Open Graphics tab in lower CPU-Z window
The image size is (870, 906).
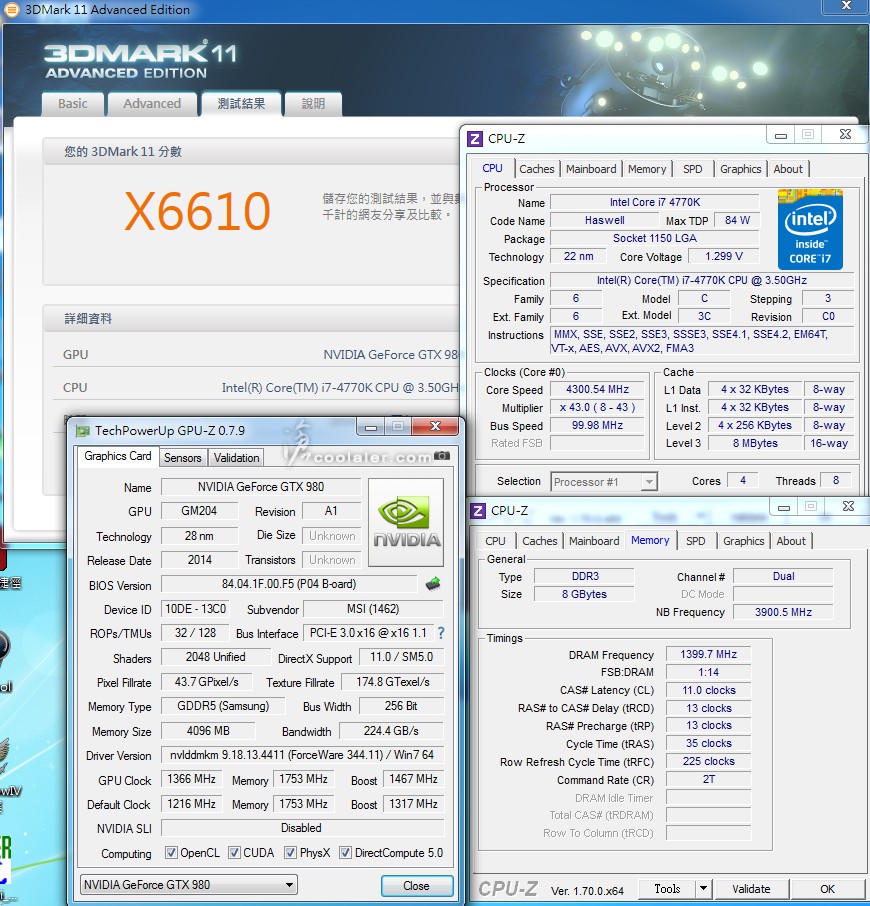tap(743, 541)
